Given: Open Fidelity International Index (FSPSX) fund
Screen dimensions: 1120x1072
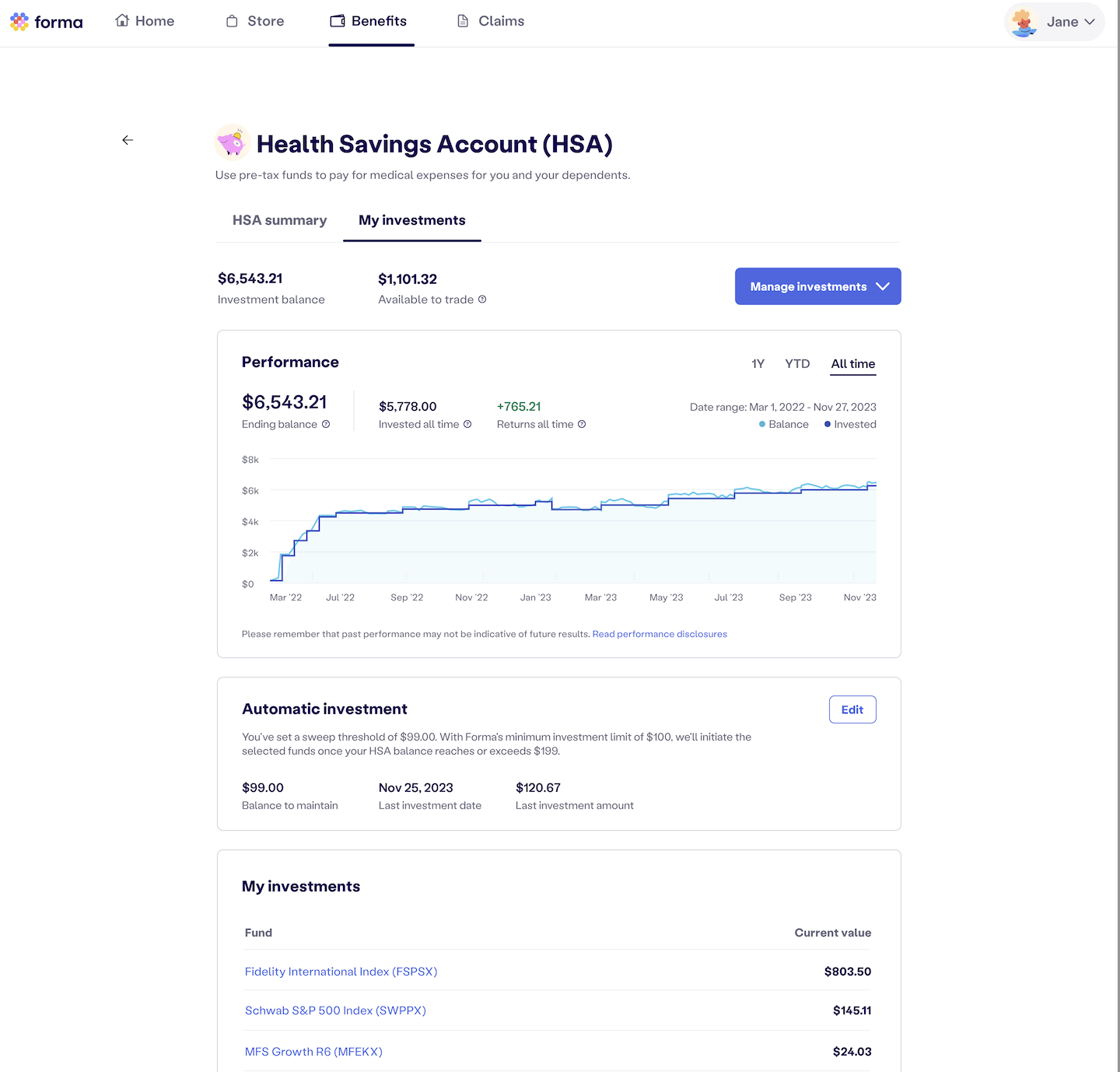Looking at the screenshot, I should (x=341, y=972).
